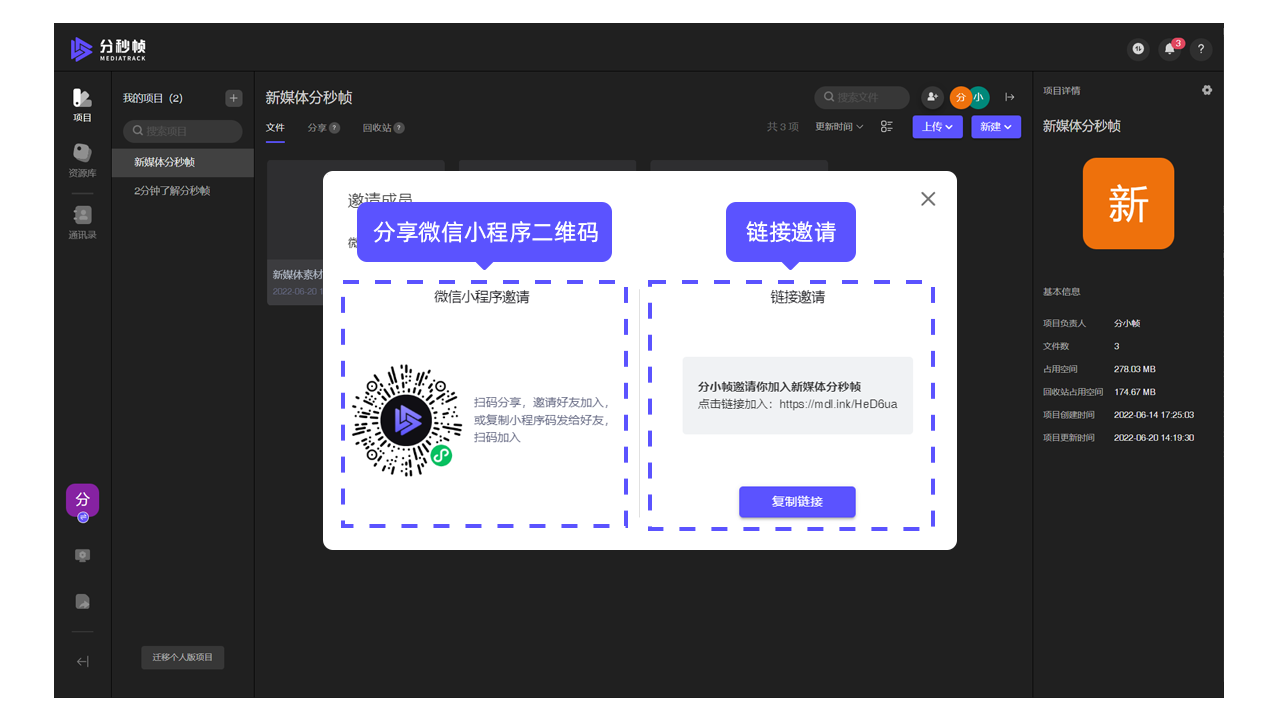
Task: Go to 项目 in the left sidebar
Action: tap(82, 105)
